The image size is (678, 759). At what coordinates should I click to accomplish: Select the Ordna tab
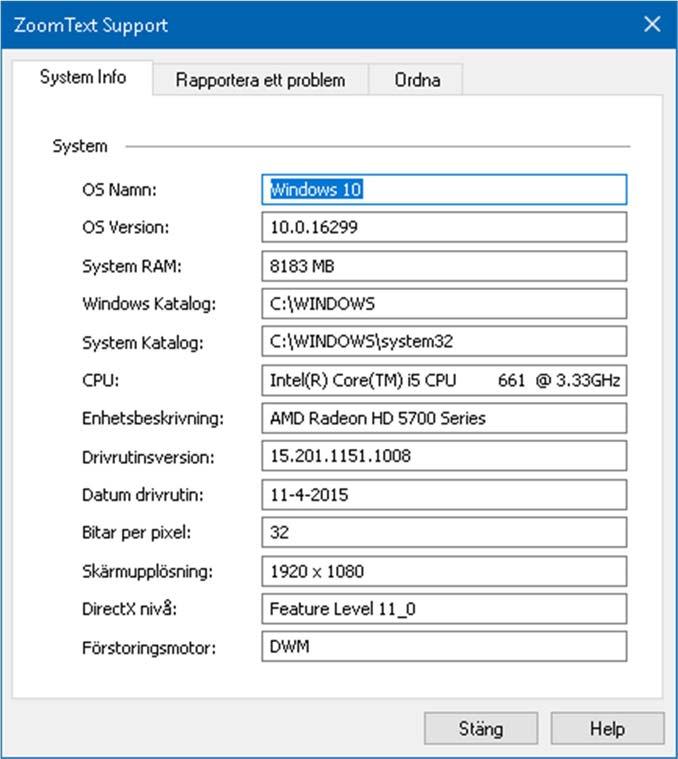pyautogui.click(x=417, y=80)
